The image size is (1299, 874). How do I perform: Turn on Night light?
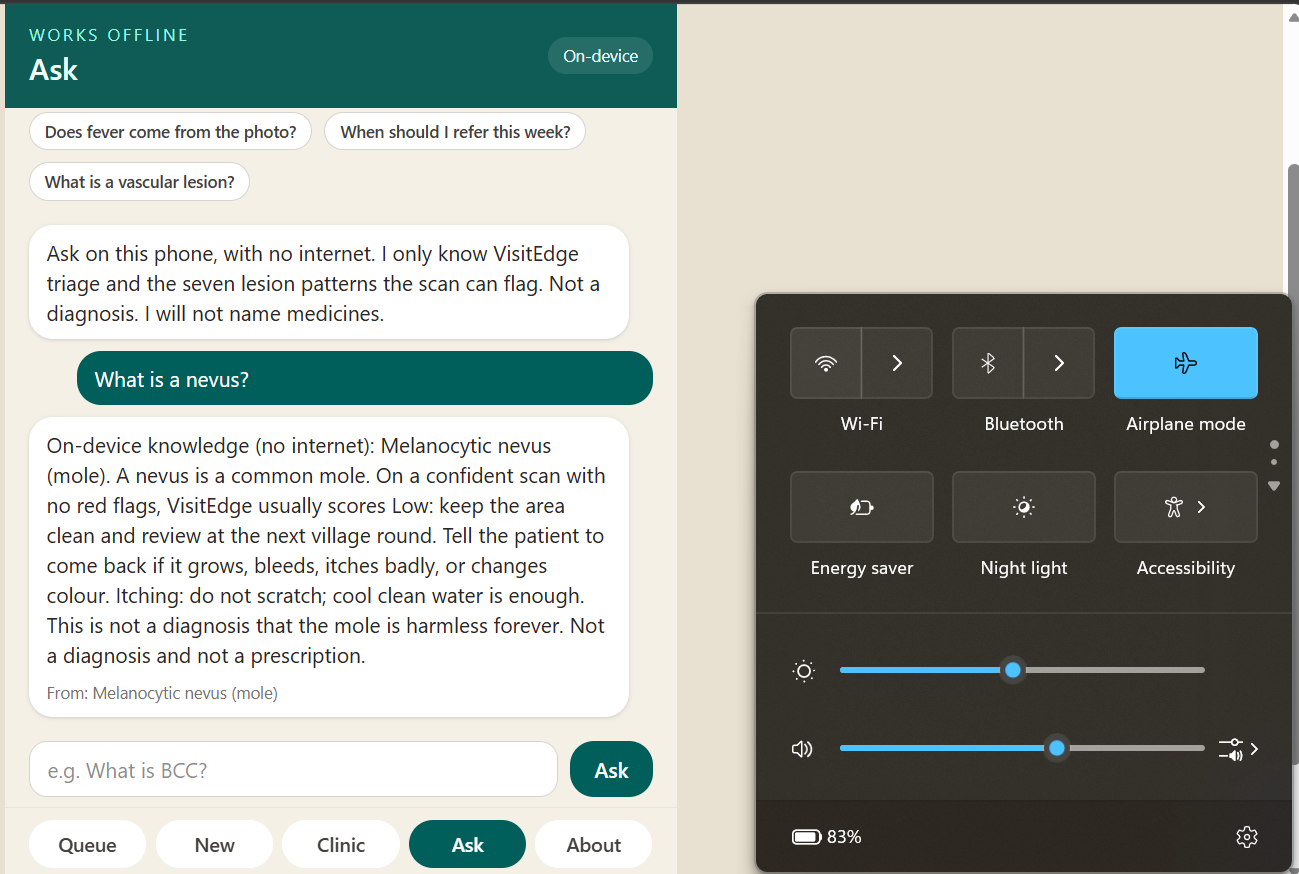(1024, 507)
